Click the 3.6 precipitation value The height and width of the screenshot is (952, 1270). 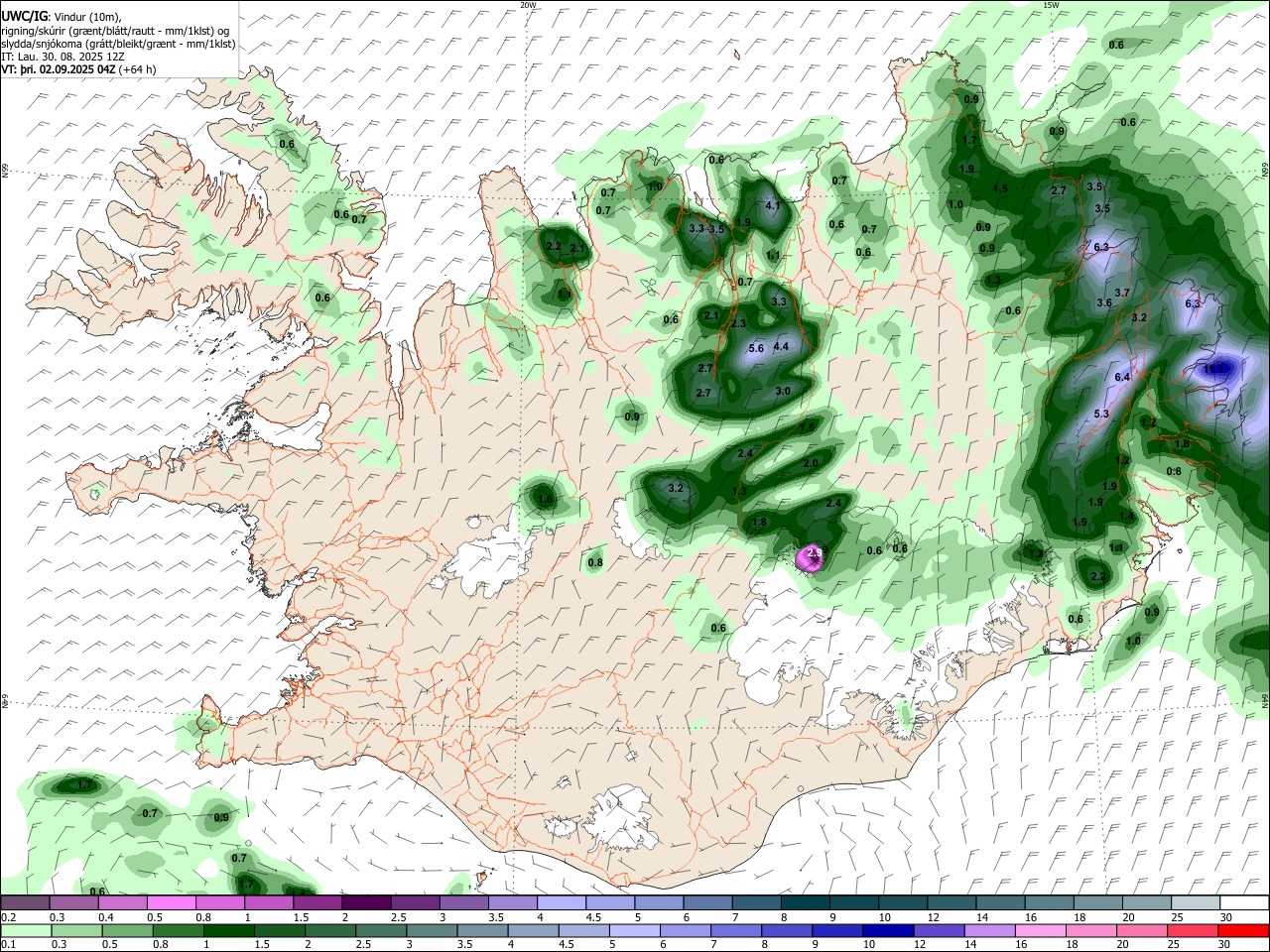(x=1104, y=302)
